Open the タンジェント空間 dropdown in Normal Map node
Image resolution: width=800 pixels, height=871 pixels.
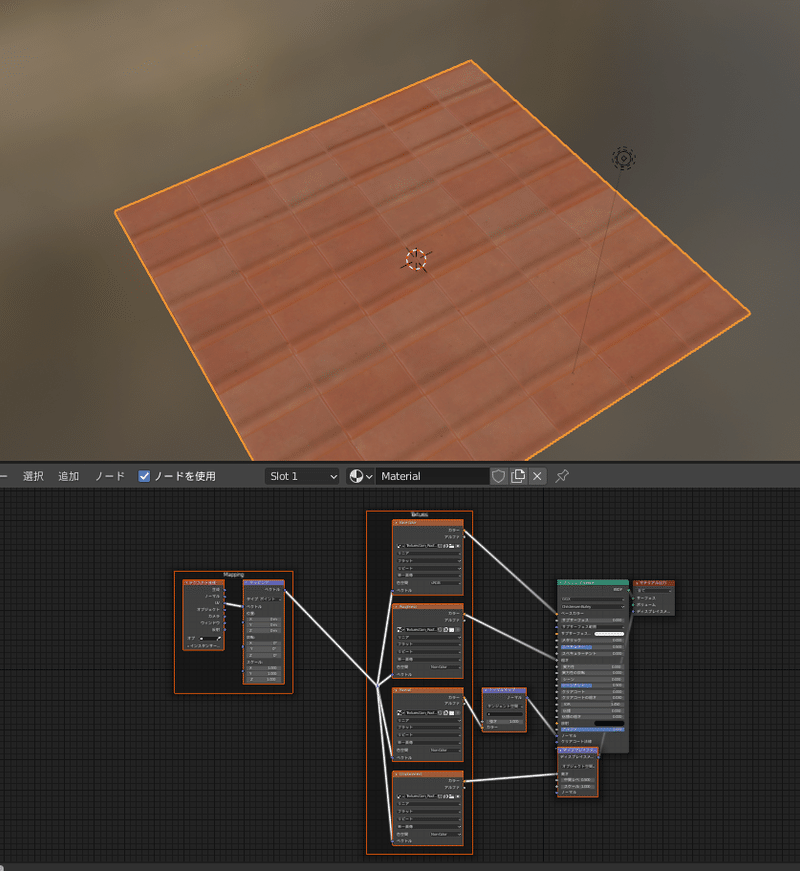coord(505,706)
